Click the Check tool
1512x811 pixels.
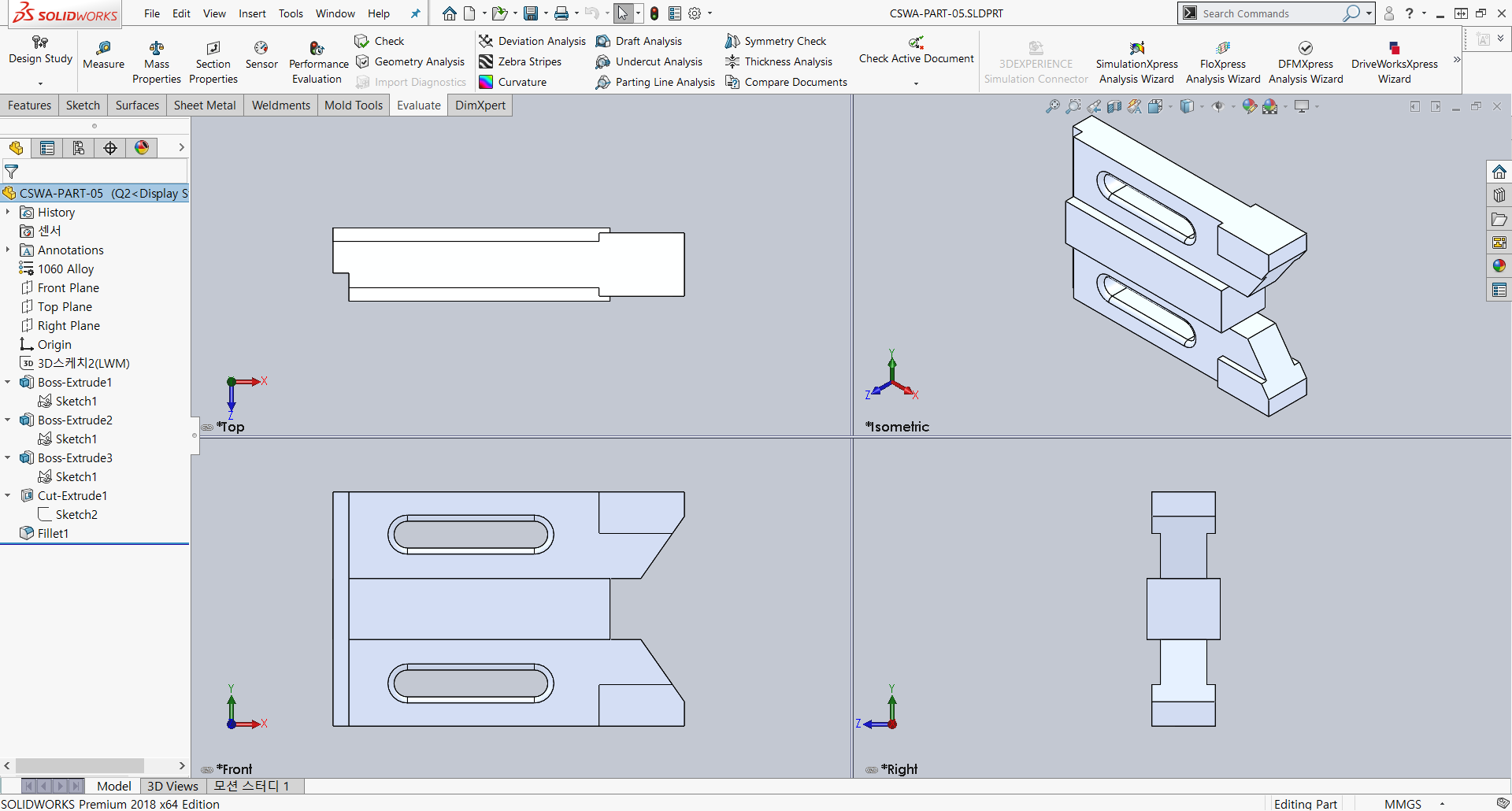tap(380, 41)
